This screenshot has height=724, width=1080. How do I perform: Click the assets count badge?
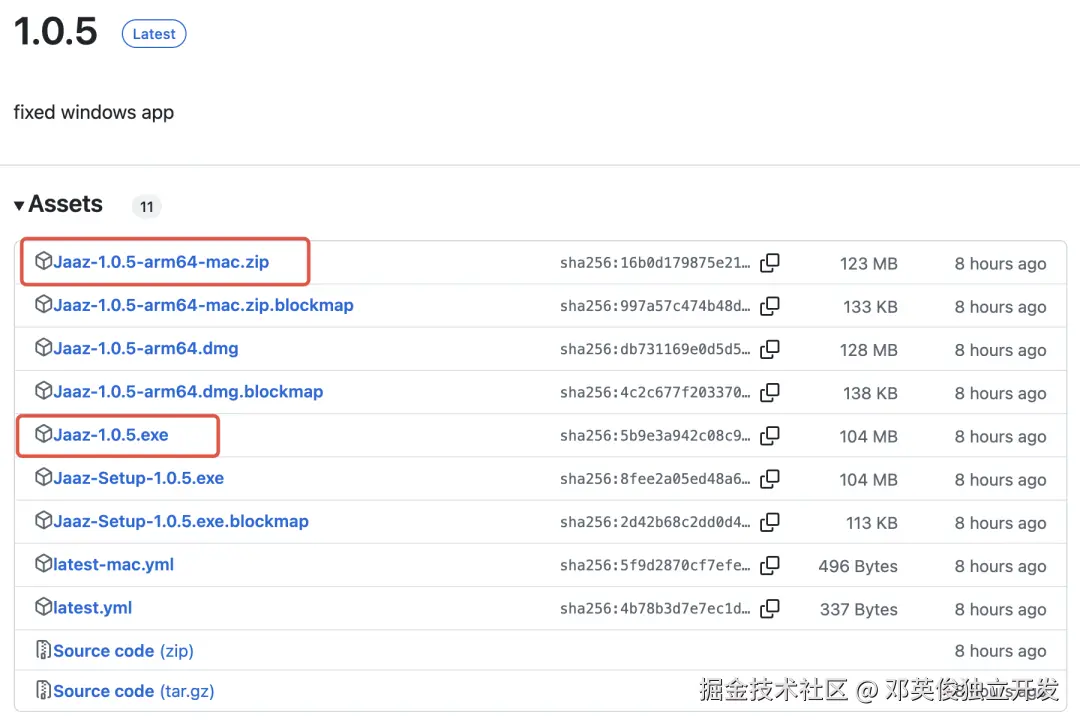(146, 206)
